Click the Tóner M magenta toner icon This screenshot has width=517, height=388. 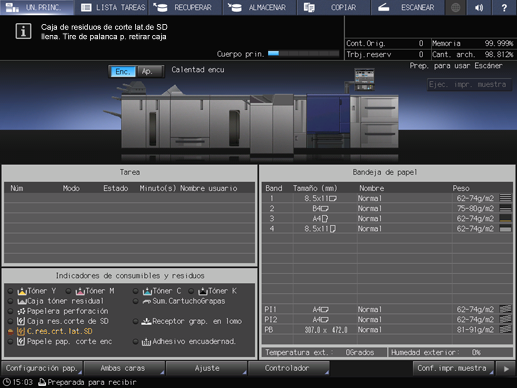click(80, 291)
